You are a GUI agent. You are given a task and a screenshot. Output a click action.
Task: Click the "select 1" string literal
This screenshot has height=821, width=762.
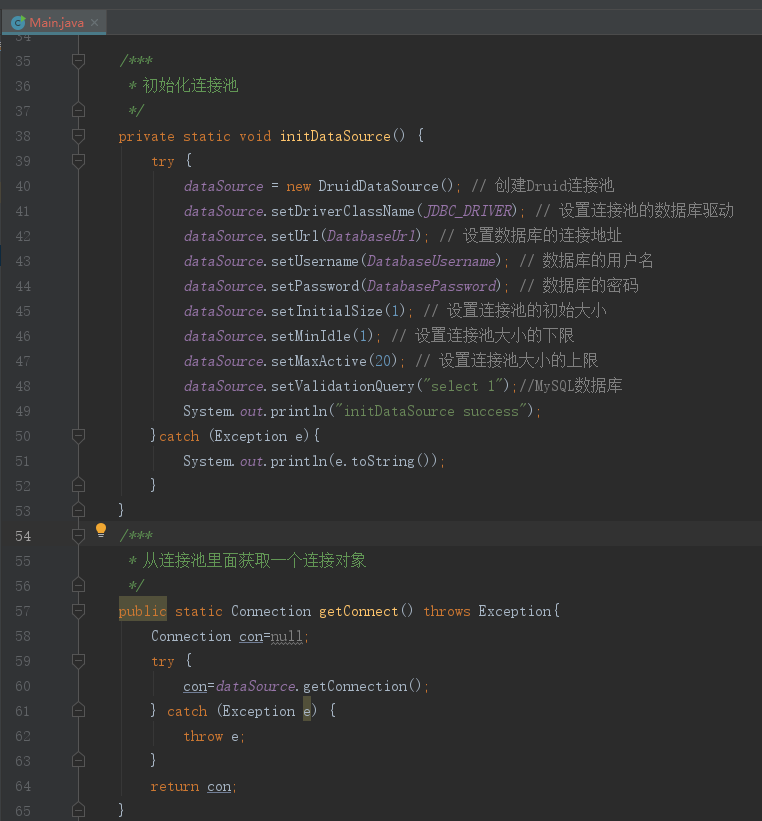click(462, 386)
